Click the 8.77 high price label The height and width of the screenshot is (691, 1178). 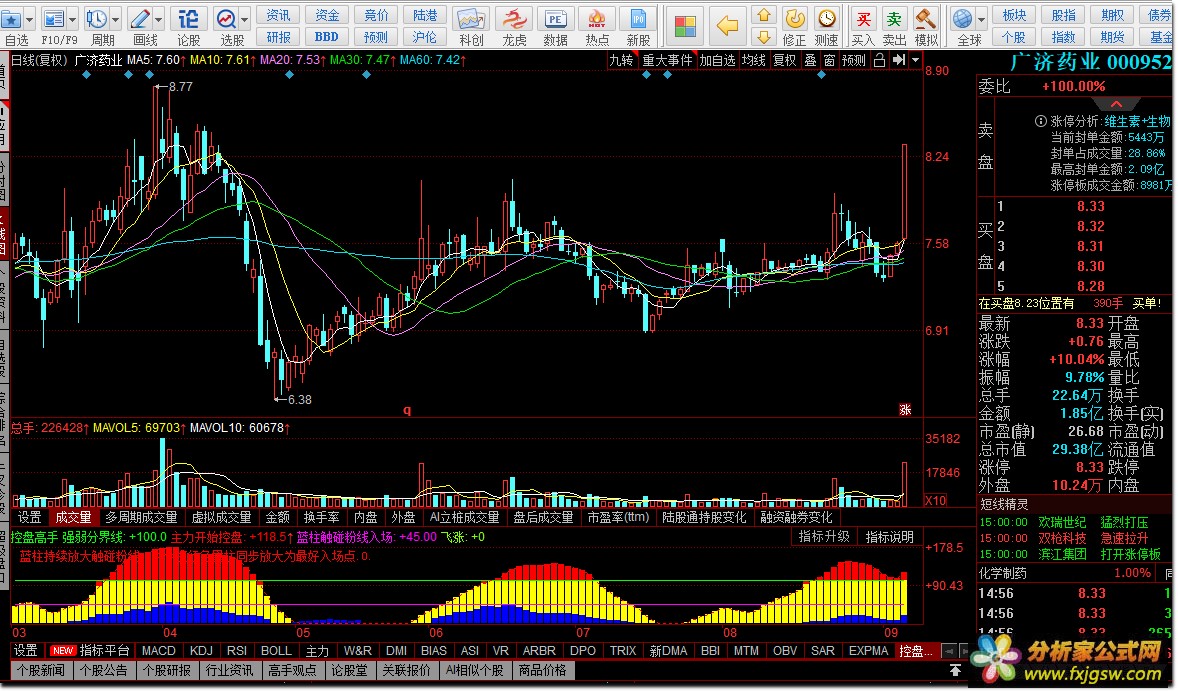pos(180,86)
